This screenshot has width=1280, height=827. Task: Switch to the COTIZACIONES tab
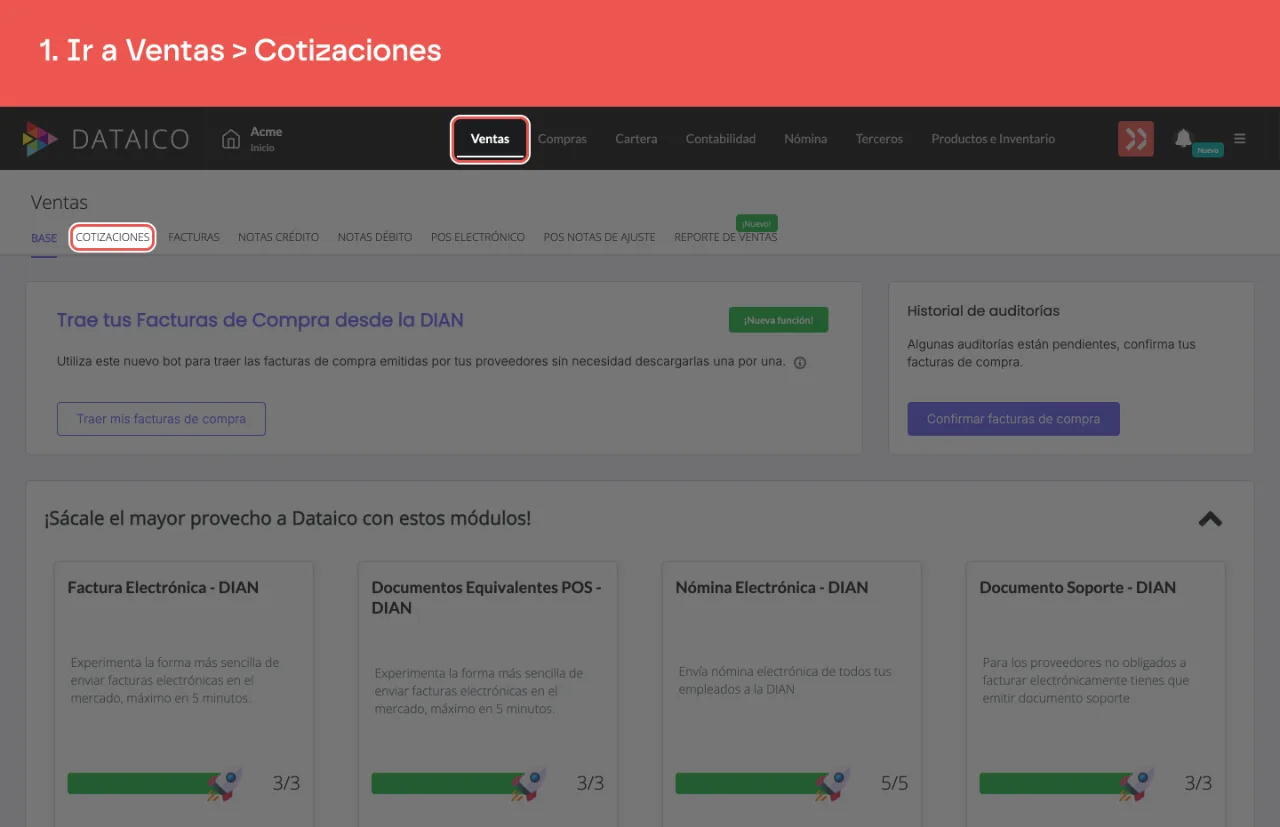coord(112,238)
